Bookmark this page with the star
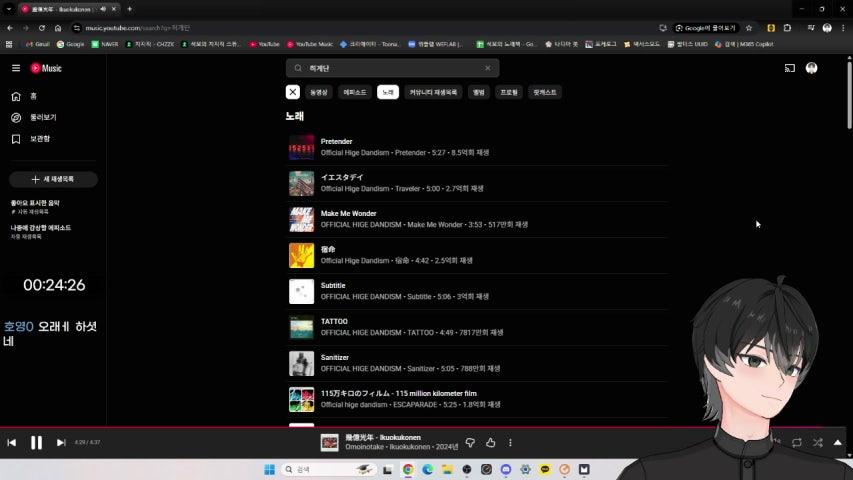Image resolution: width=853 pixels, height=480 pixels. [x=749, y=28]
